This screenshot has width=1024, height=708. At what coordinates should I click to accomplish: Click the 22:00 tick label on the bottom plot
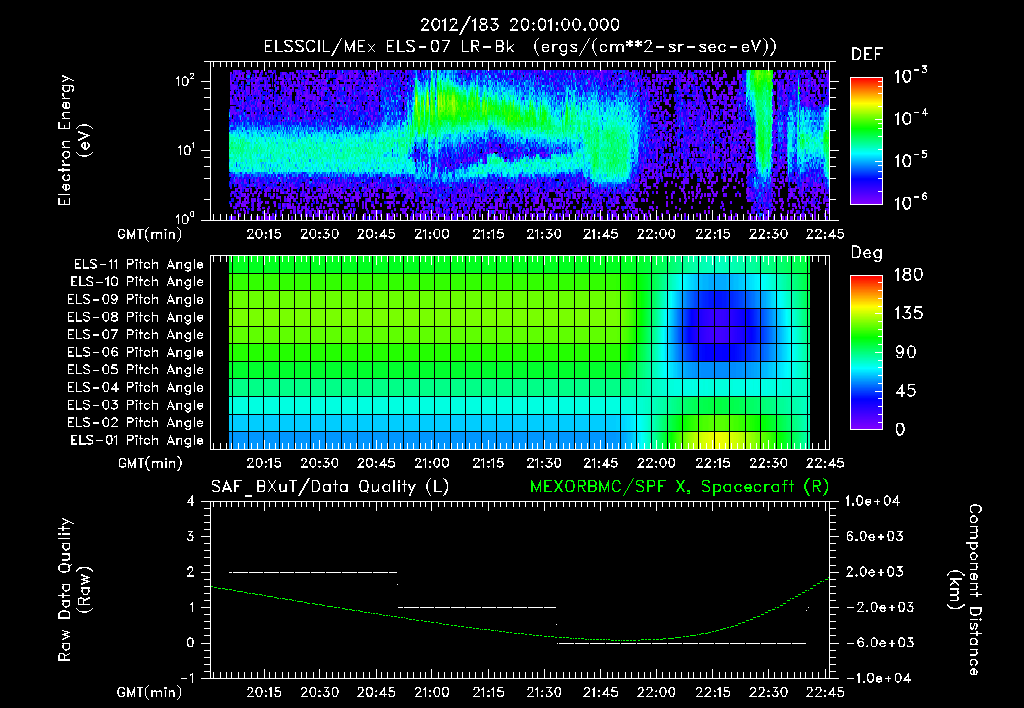click(x=656, y=692)
